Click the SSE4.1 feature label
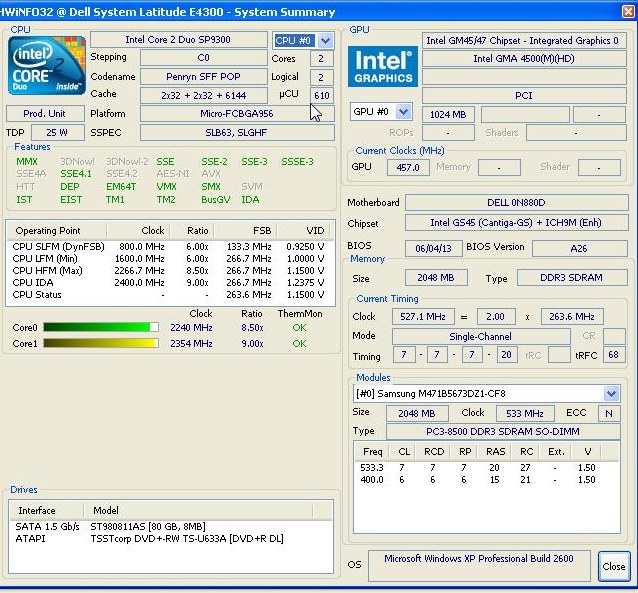 point(76,174)
